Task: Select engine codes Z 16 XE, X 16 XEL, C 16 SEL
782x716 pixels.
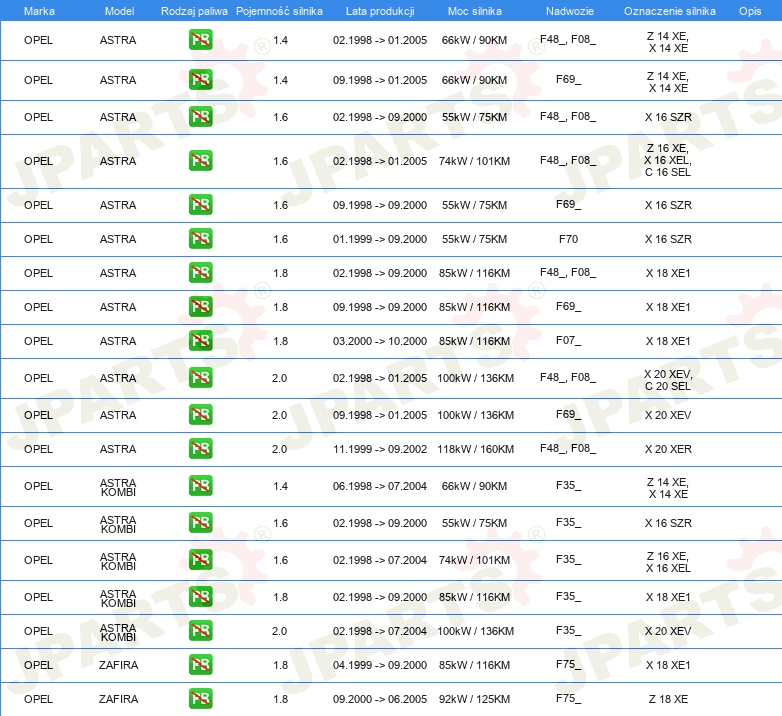Action: pos(668,160)
